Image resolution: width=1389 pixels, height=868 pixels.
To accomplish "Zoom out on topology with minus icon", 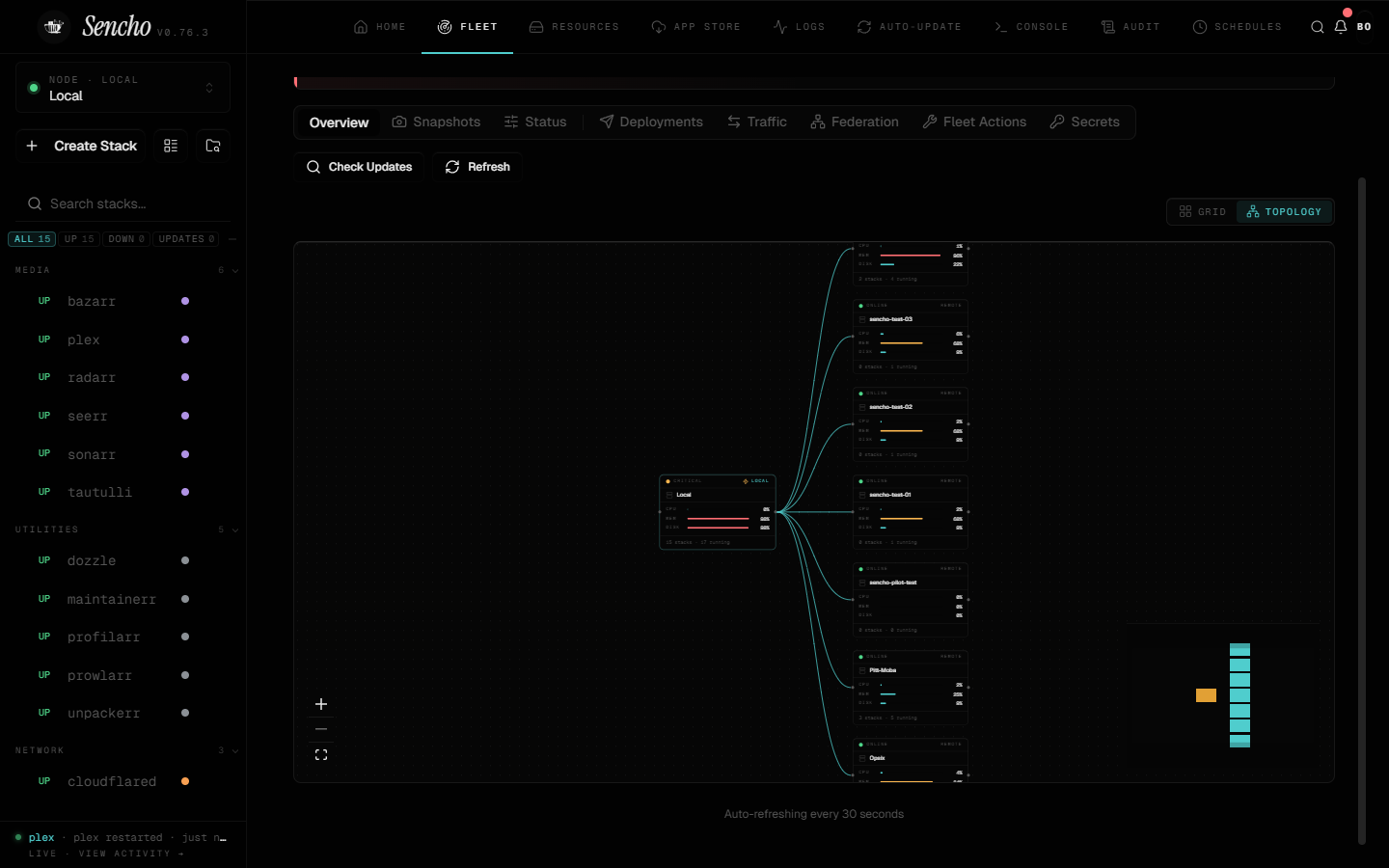I will (321, 729).
